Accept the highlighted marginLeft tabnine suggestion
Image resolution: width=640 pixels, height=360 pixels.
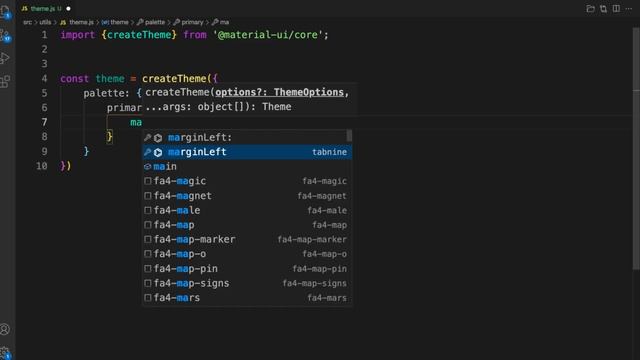click(x=247, y=152)
